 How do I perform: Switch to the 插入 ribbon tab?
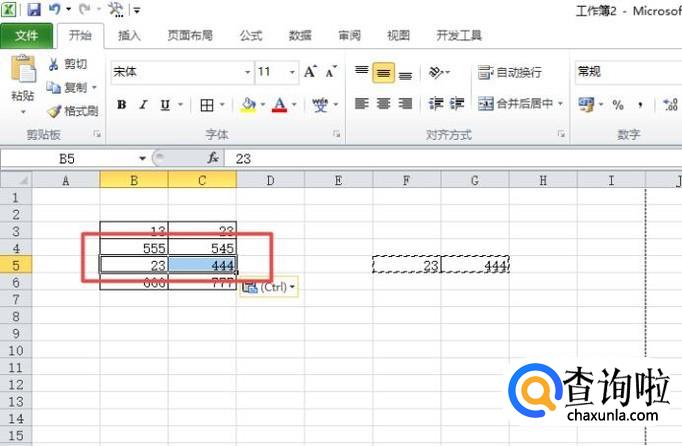click(x=129, y=35)
